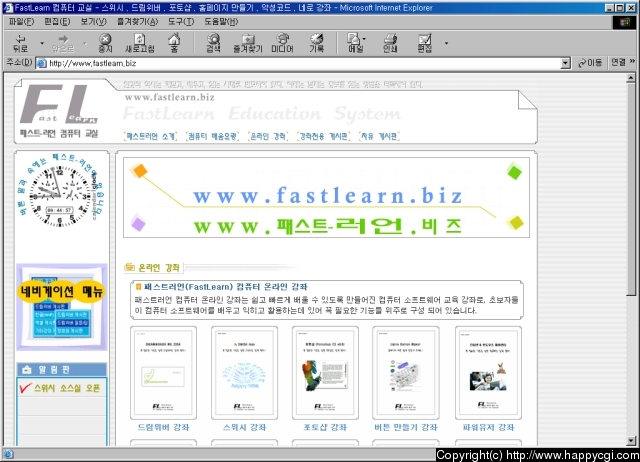640x462 pixels.
Task: Click the www.fastlearn.biz main banner
Action: [326, 198]
